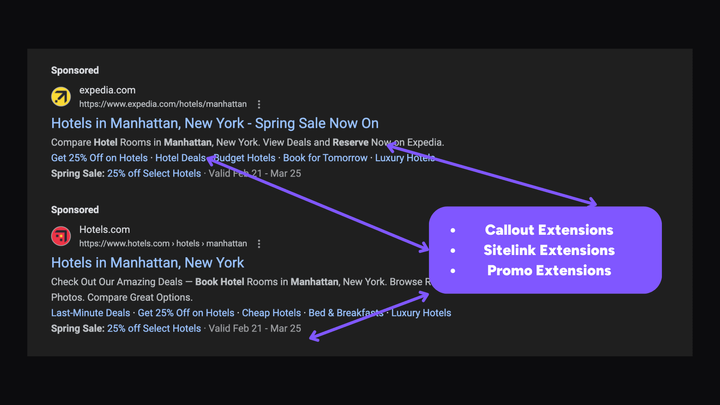
Task: Click Hotels.com's "Get 25% Off on Hotels" sitelink
Action: click(186, 313)
